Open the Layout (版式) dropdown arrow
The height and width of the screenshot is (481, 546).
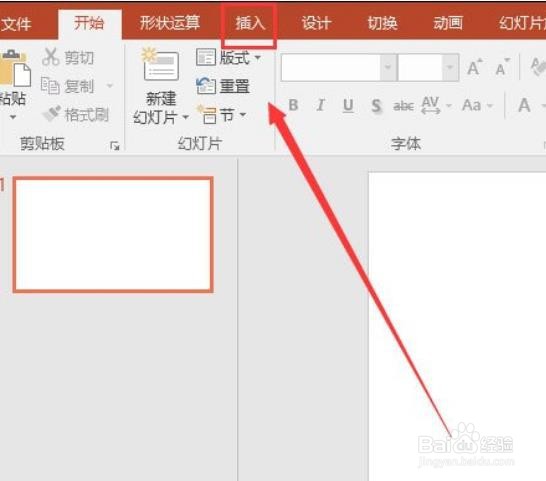click(258, 57)
